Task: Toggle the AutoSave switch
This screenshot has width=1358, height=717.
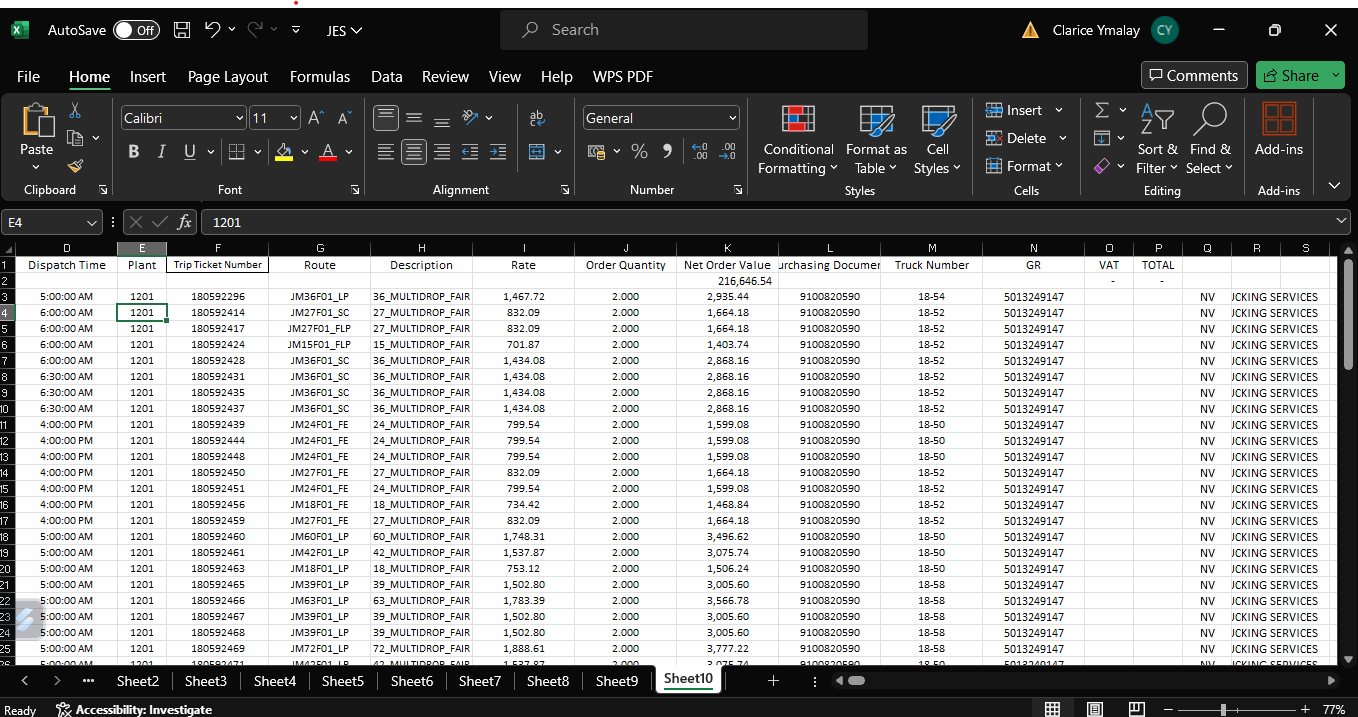Action: (x=136, y=30)
